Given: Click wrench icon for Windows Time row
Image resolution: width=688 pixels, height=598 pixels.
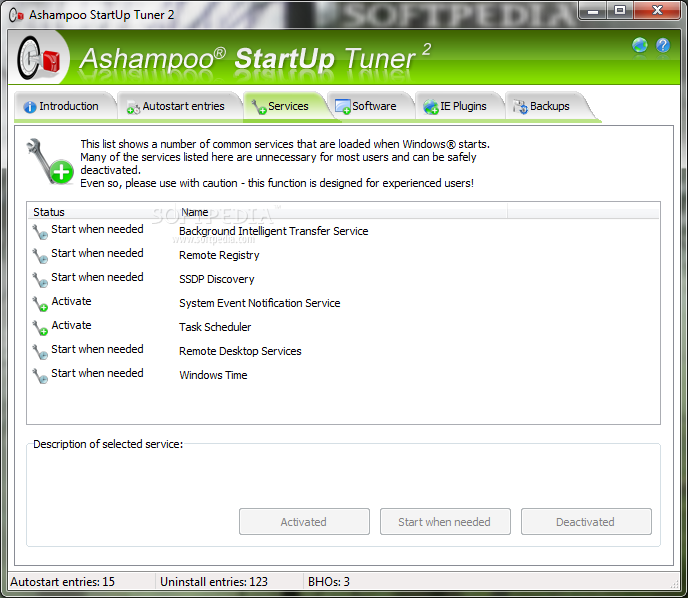Looking at the screenshot, I should pyautogui.click(x=40, y=376).
